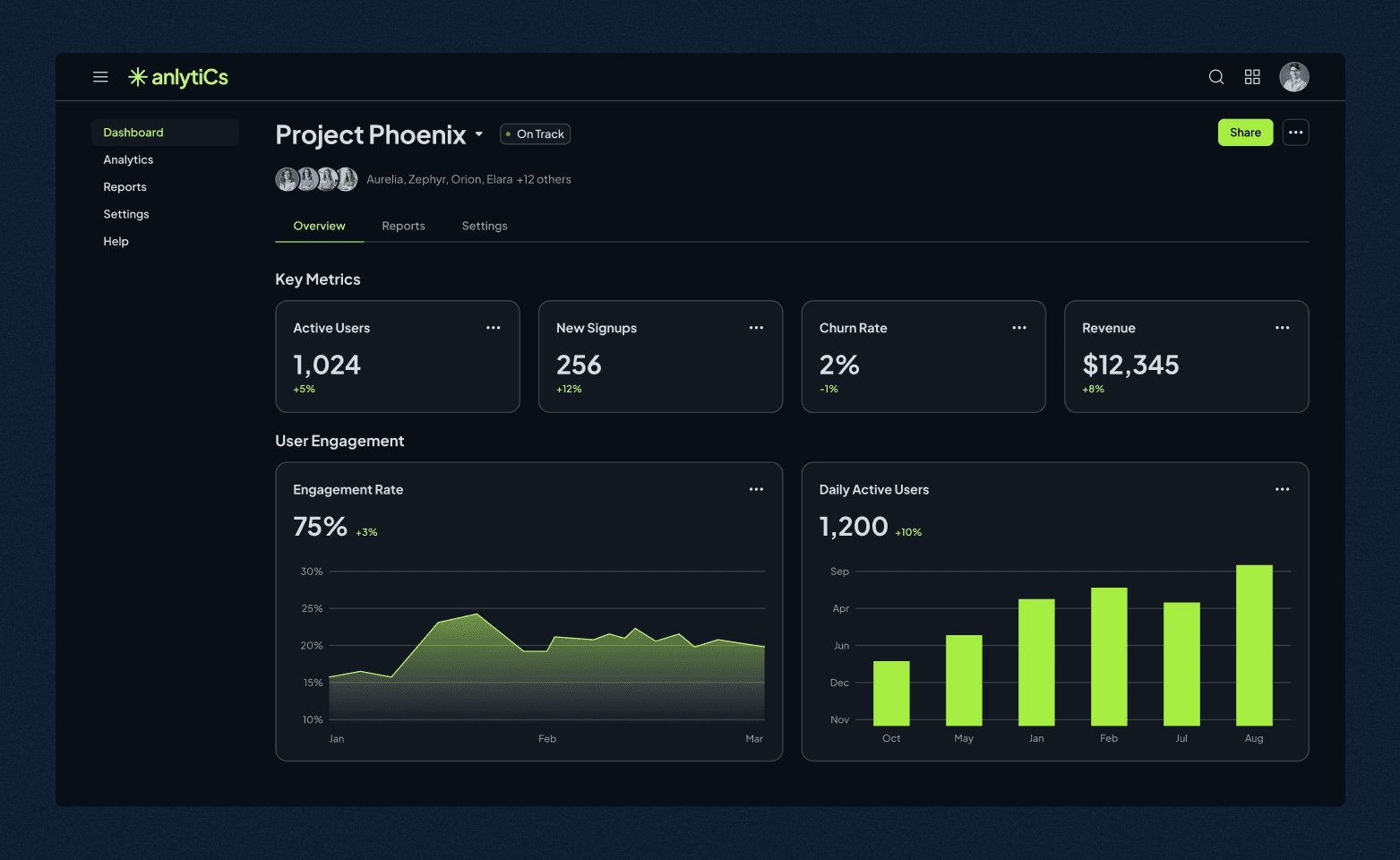The height and width of the screenshot is (860, 1400).
Task: Select the Jul bar in the chart
Action: click(1181, 664)
